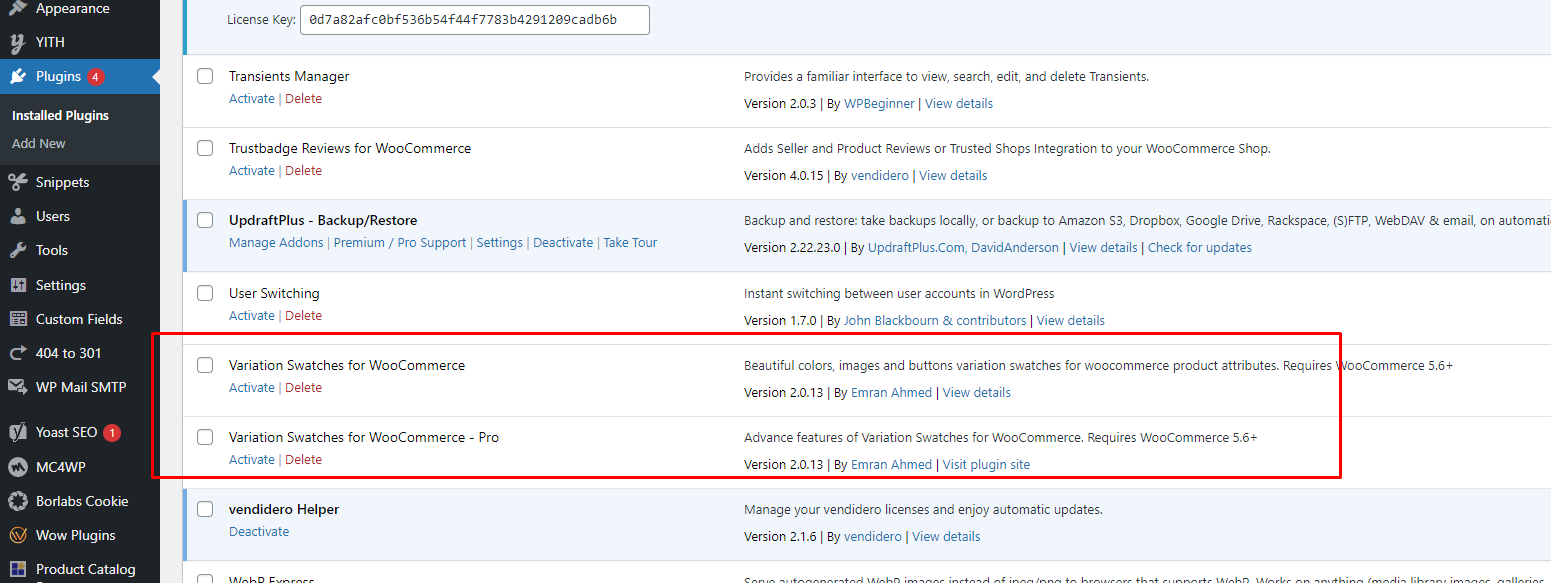Delete Variation Swatches for WooCommerce - Pro
This screenshot has height=583, width=1551.
coord(304,459)
